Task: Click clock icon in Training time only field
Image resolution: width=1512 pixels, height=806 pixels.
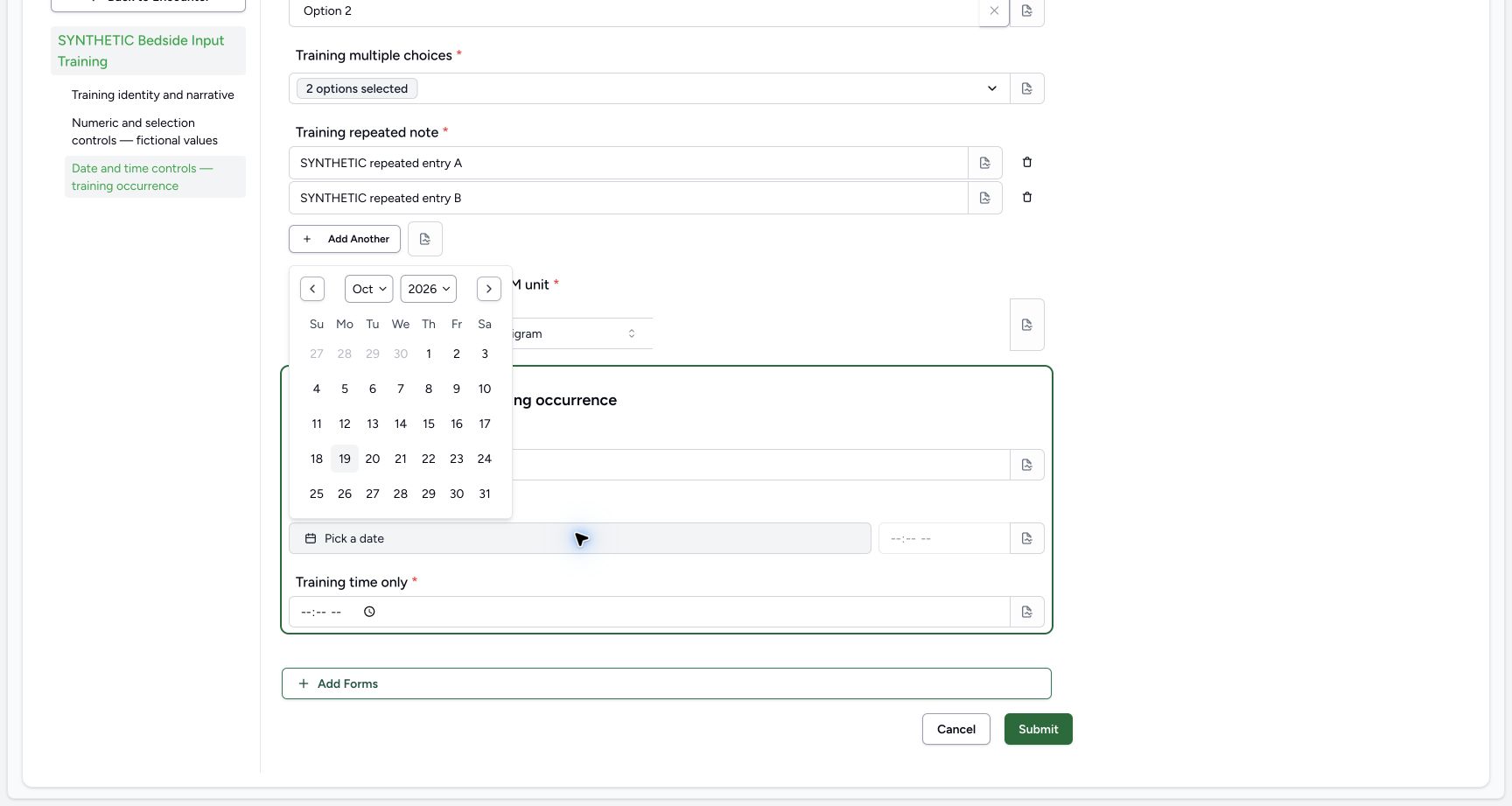Action: coord(369,612)
